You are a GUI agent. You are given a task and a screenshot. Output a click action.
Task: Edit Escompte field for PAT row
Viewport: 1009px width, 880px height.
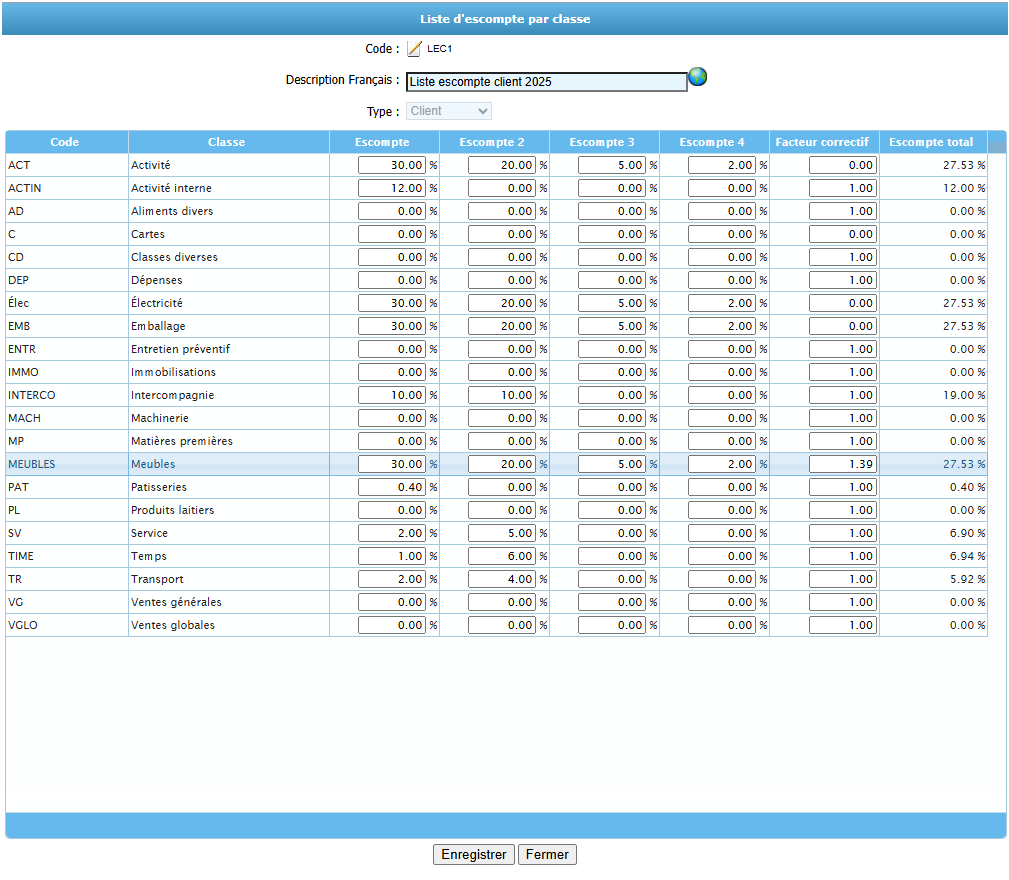392,488
